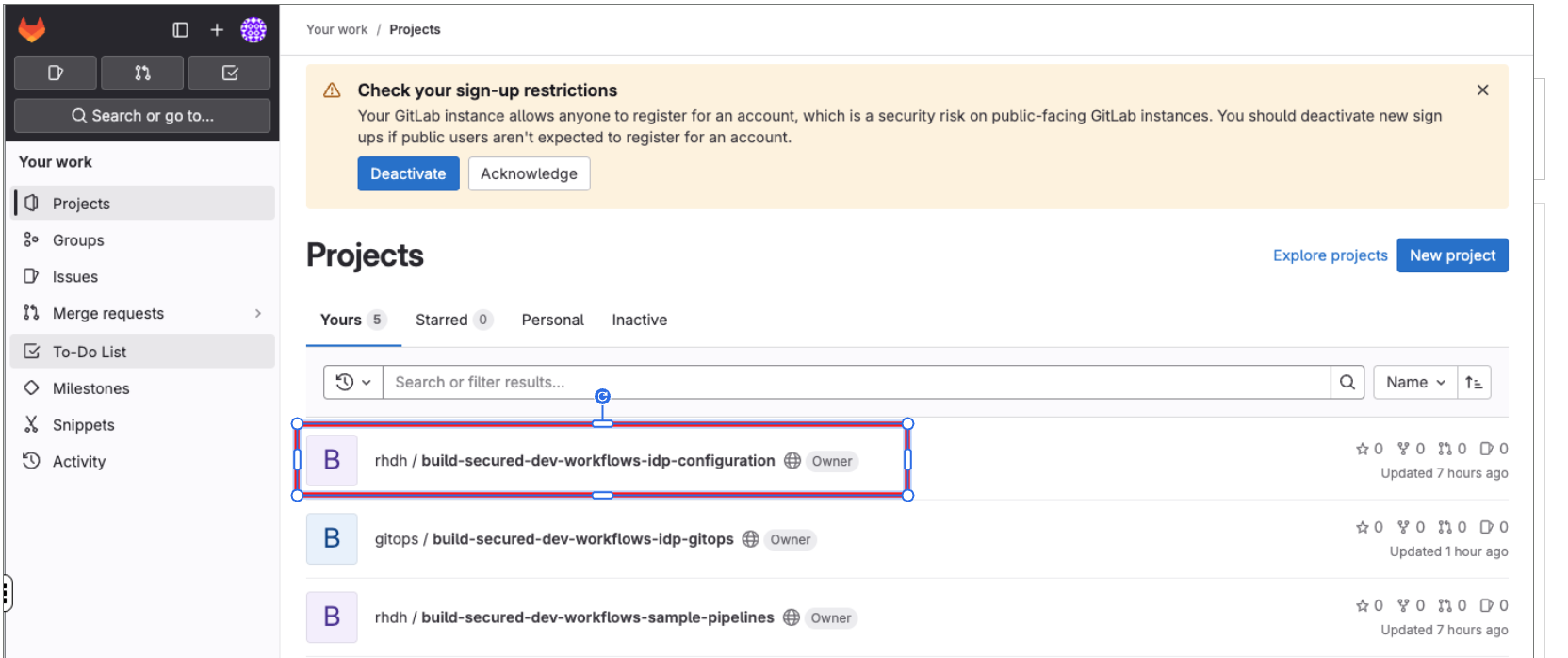Click the search magnifier button in filter bar

1347,382
